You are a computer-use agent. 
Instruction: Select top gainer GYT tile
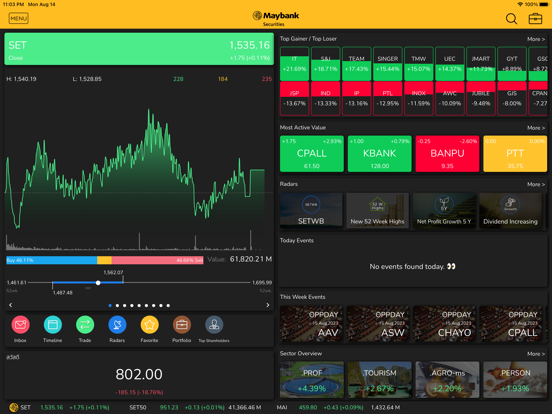pos(512,64)
